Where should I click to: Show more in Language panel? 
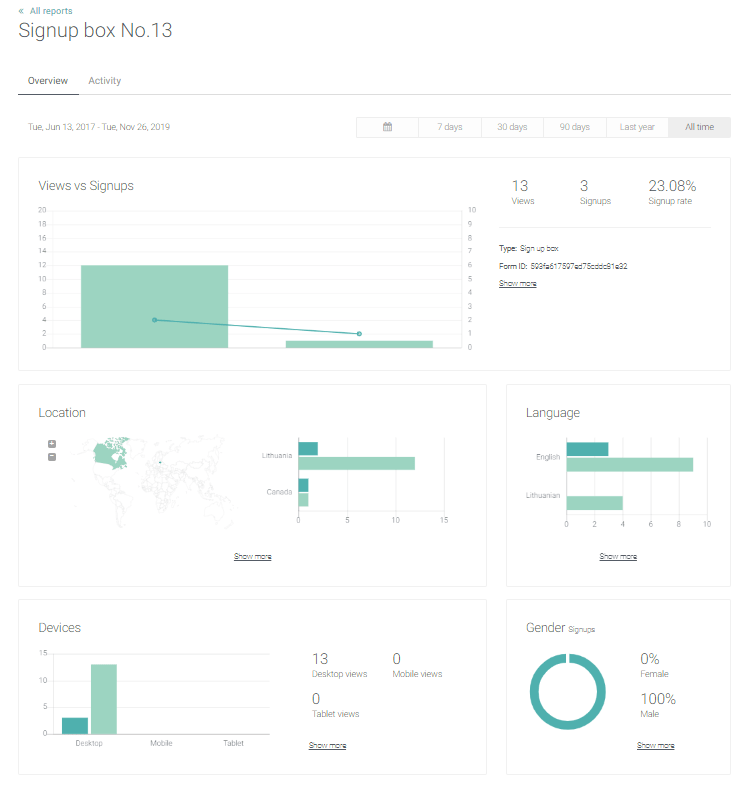[x=618, y=556]
